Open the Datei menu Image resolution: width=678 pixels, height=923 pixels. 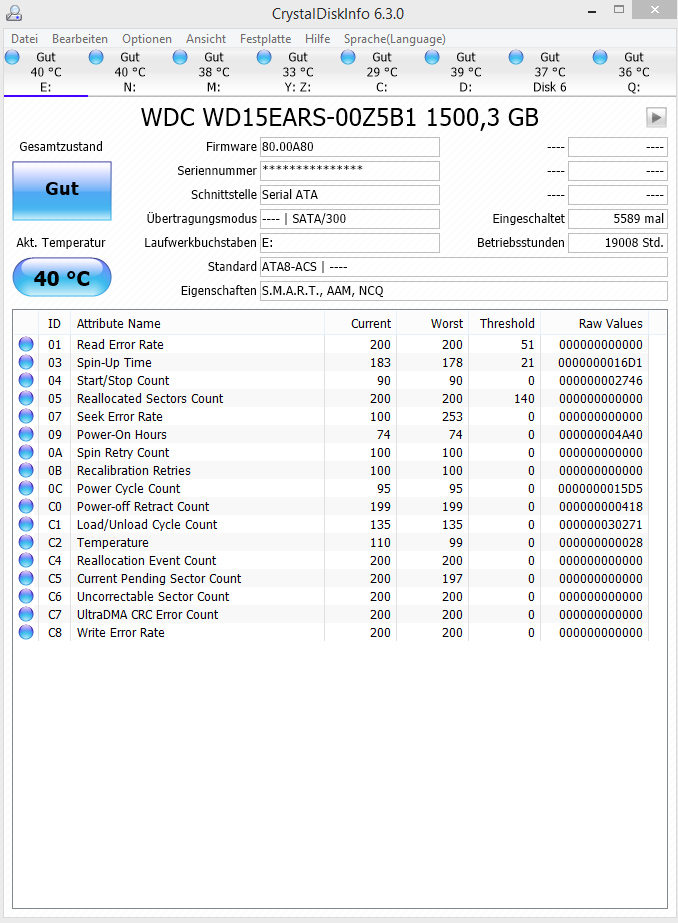click(24, 39)
